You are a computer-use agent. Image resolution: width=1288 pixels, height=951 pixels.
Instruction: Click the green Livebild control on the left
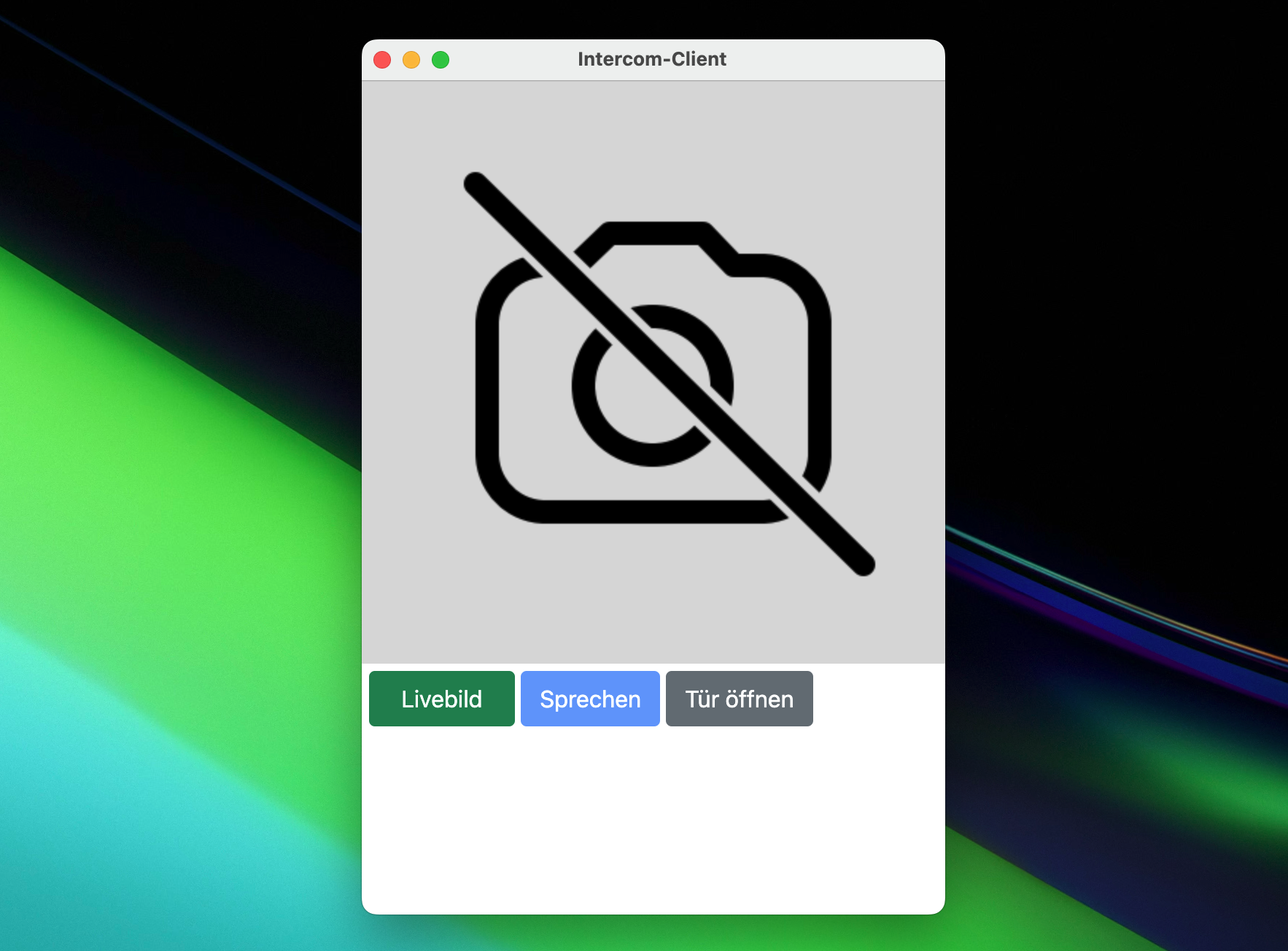(441, 698)
